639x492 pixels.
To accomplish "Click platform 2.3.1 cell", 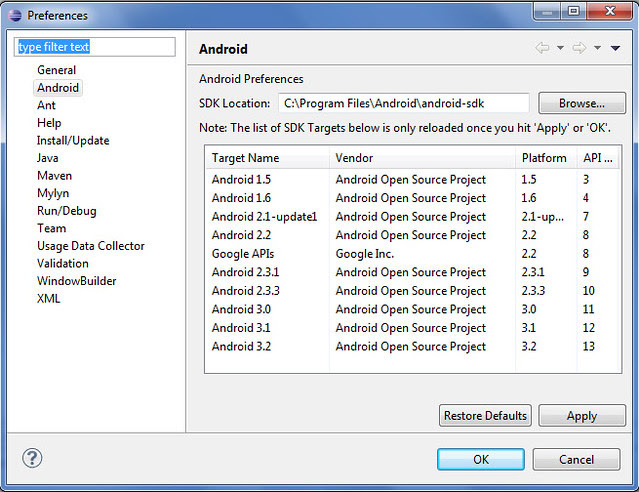I will 533,272.
